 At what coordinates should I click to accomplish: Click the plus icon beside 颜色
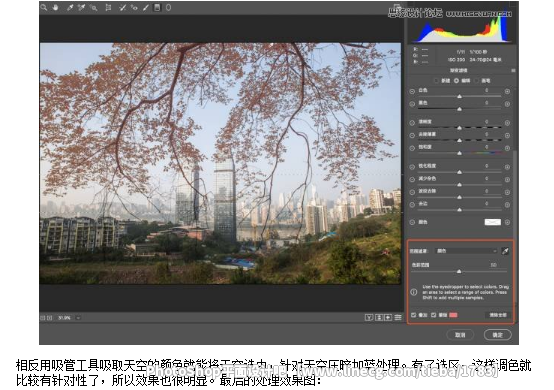[507, 223]
